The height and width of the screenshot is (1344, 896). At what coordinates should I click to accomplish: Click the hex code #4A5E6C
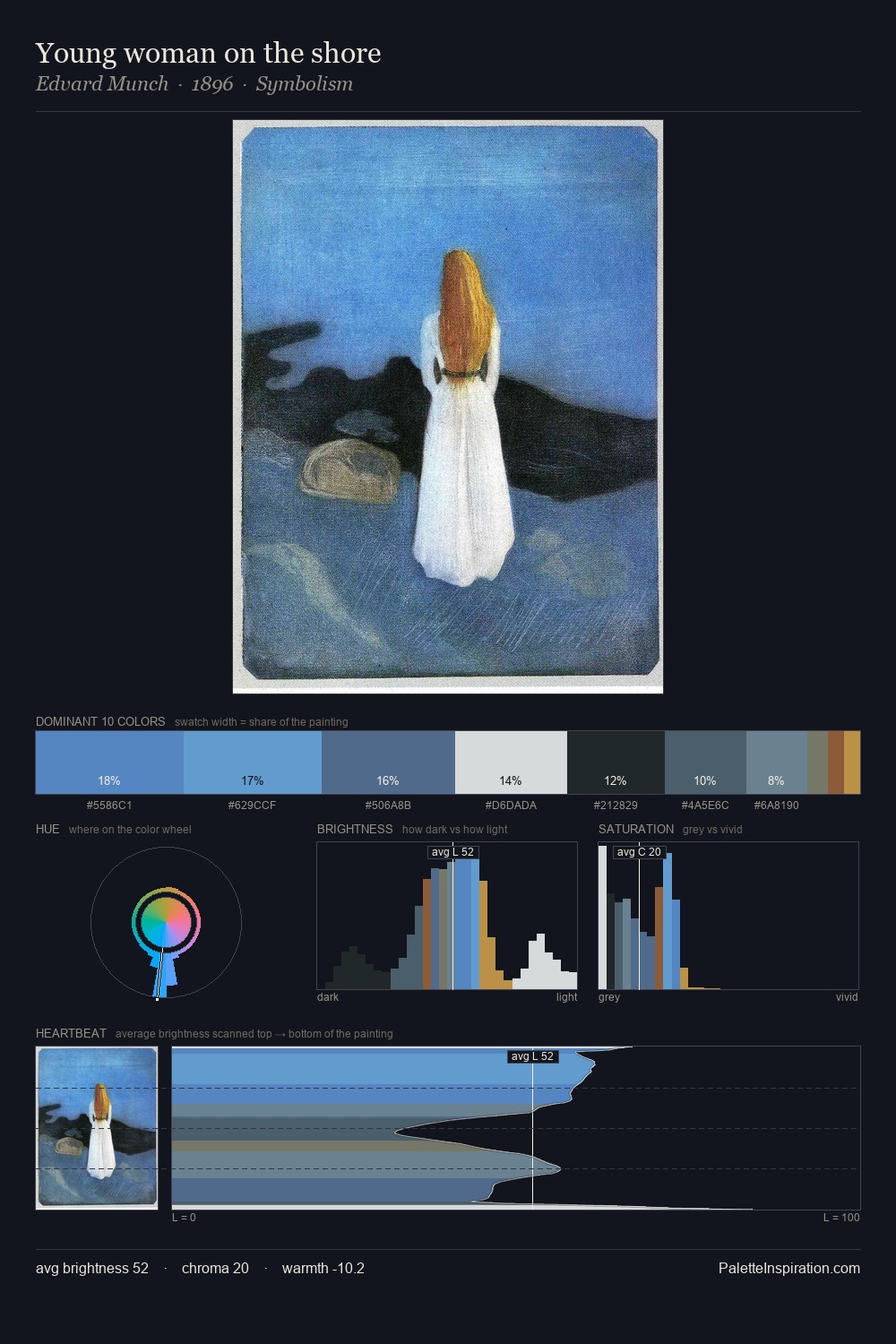(705, 806)
